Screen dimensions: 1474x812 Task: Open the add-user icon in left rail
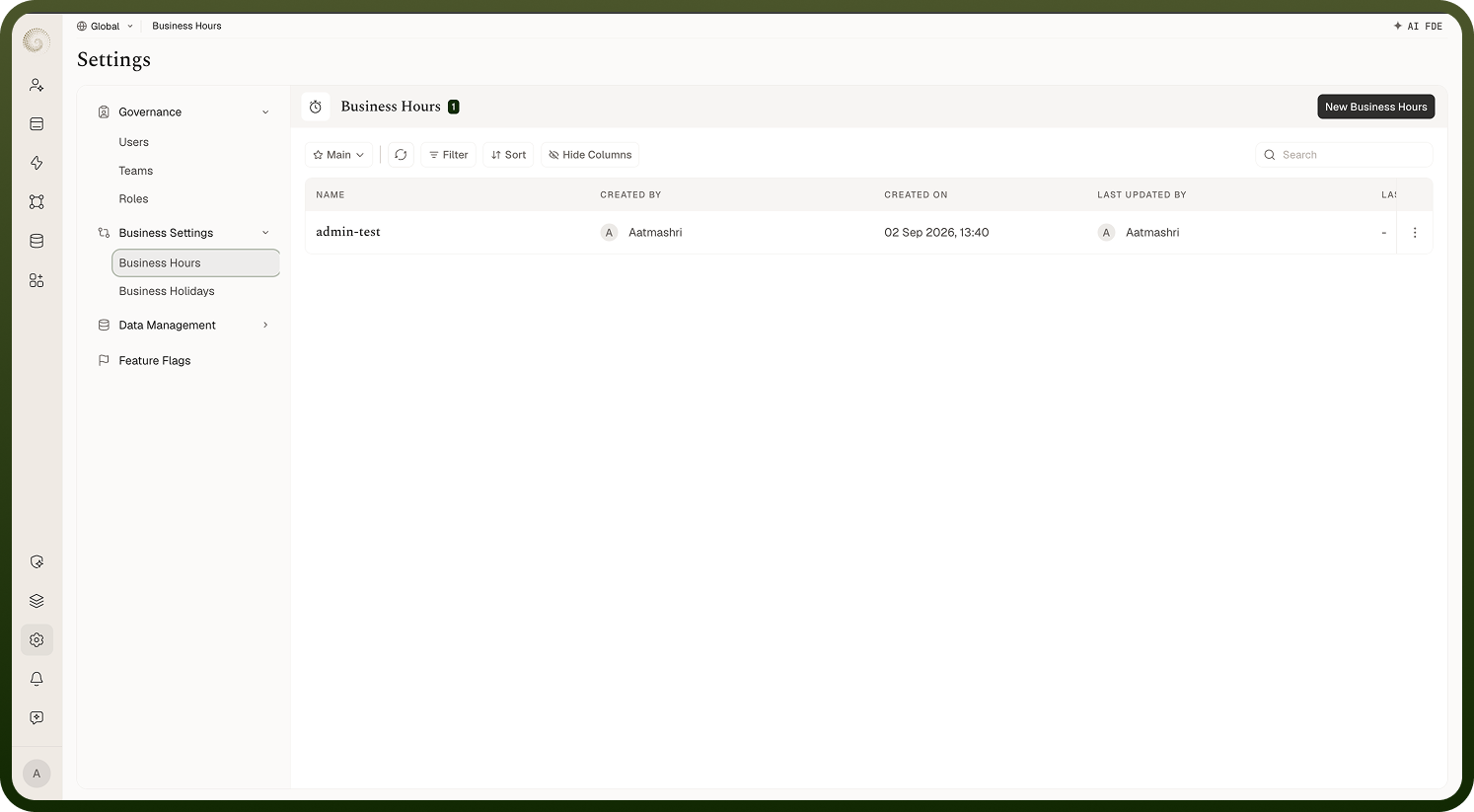pyautogui.click(x=37, y=86)
